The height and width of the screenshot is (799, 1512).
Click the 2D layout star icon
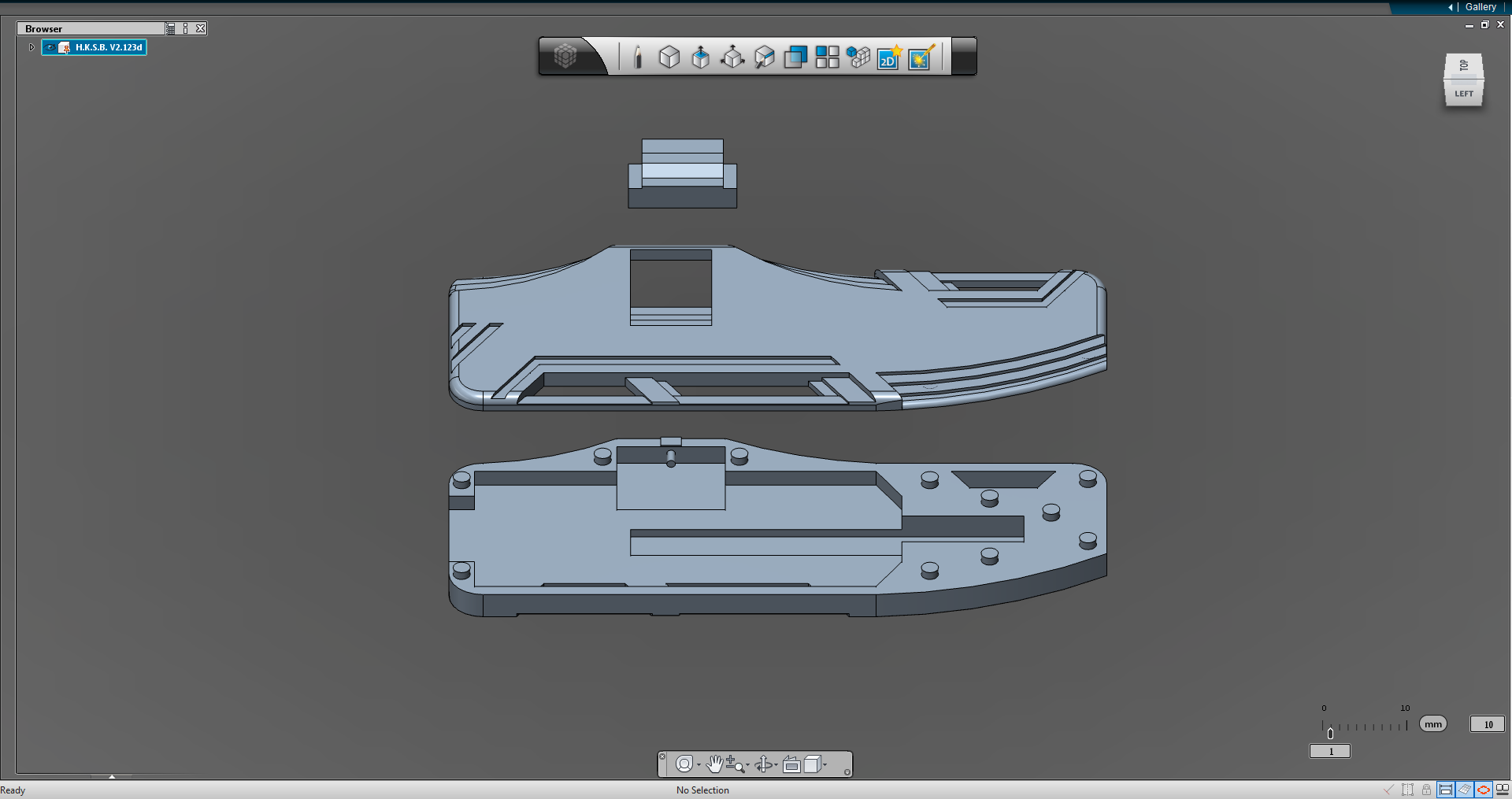889,57
